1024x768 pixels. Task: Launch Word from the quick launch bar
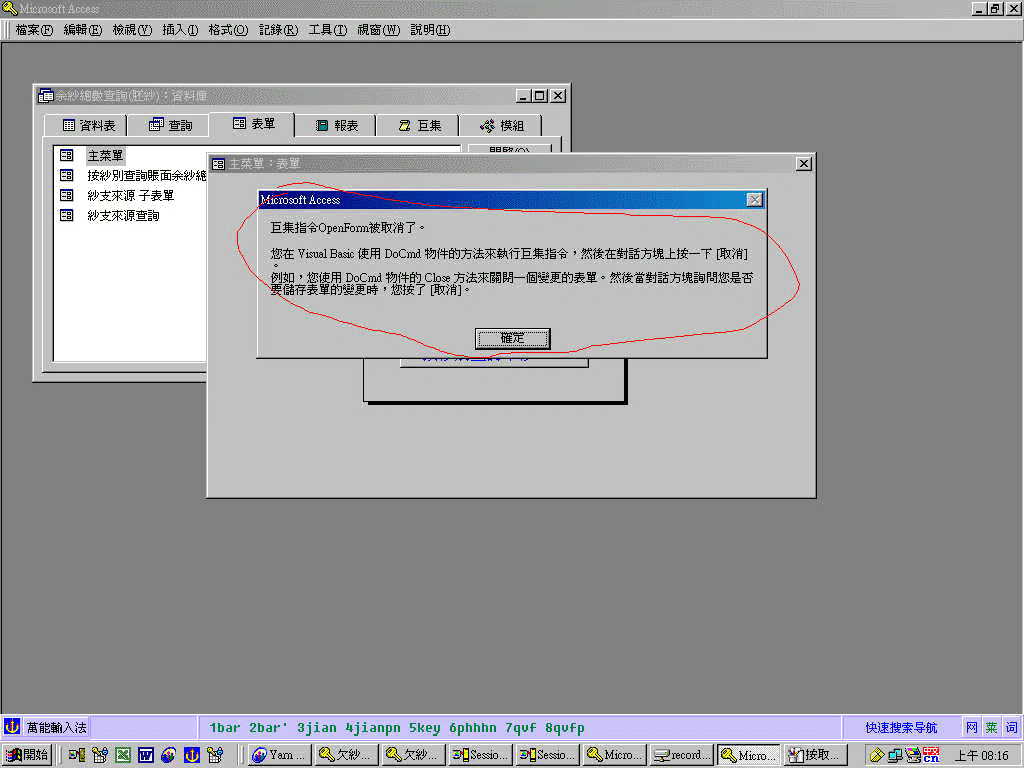point(146,756)
